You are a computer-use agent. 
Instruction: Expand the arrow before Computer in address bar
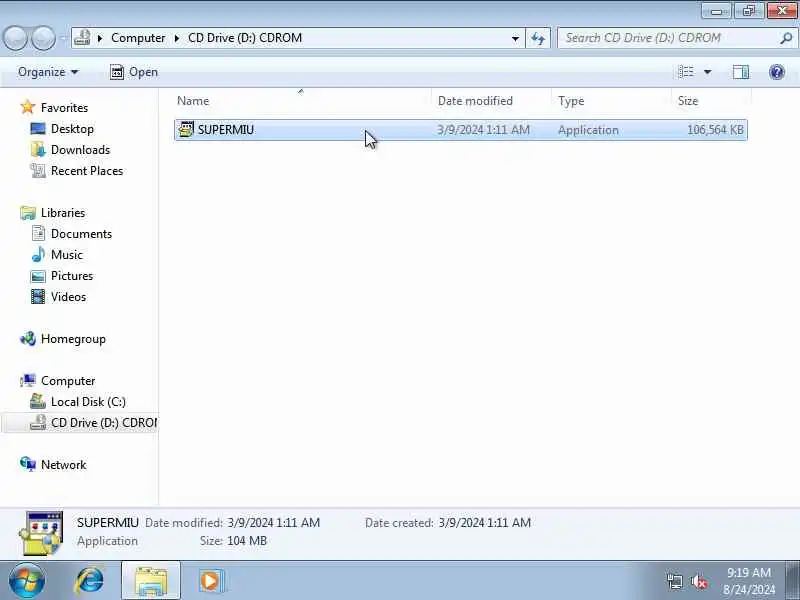coord(101,38)
